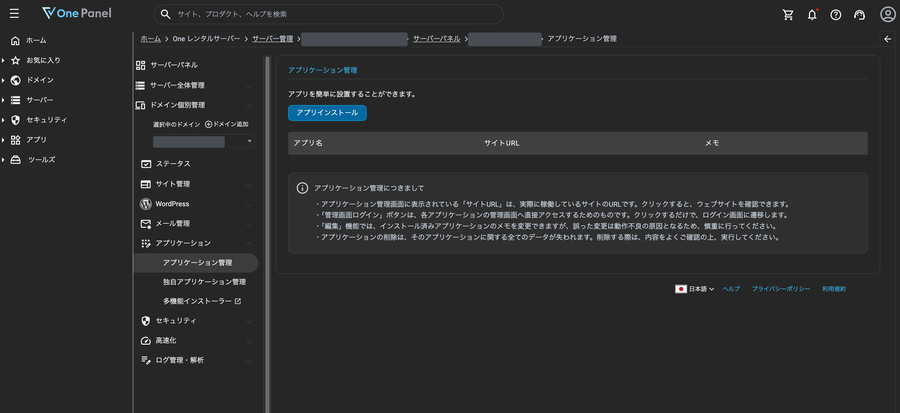Expand the ドメイン arrow in left sidebar

point(3,80)
